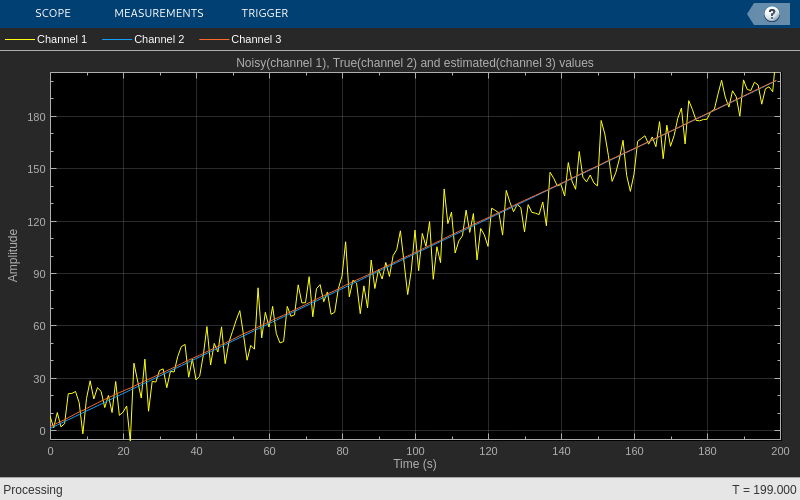Click x-axis tick label 60
The height and width of the screenshot is (500, 800).
point(269,451)
